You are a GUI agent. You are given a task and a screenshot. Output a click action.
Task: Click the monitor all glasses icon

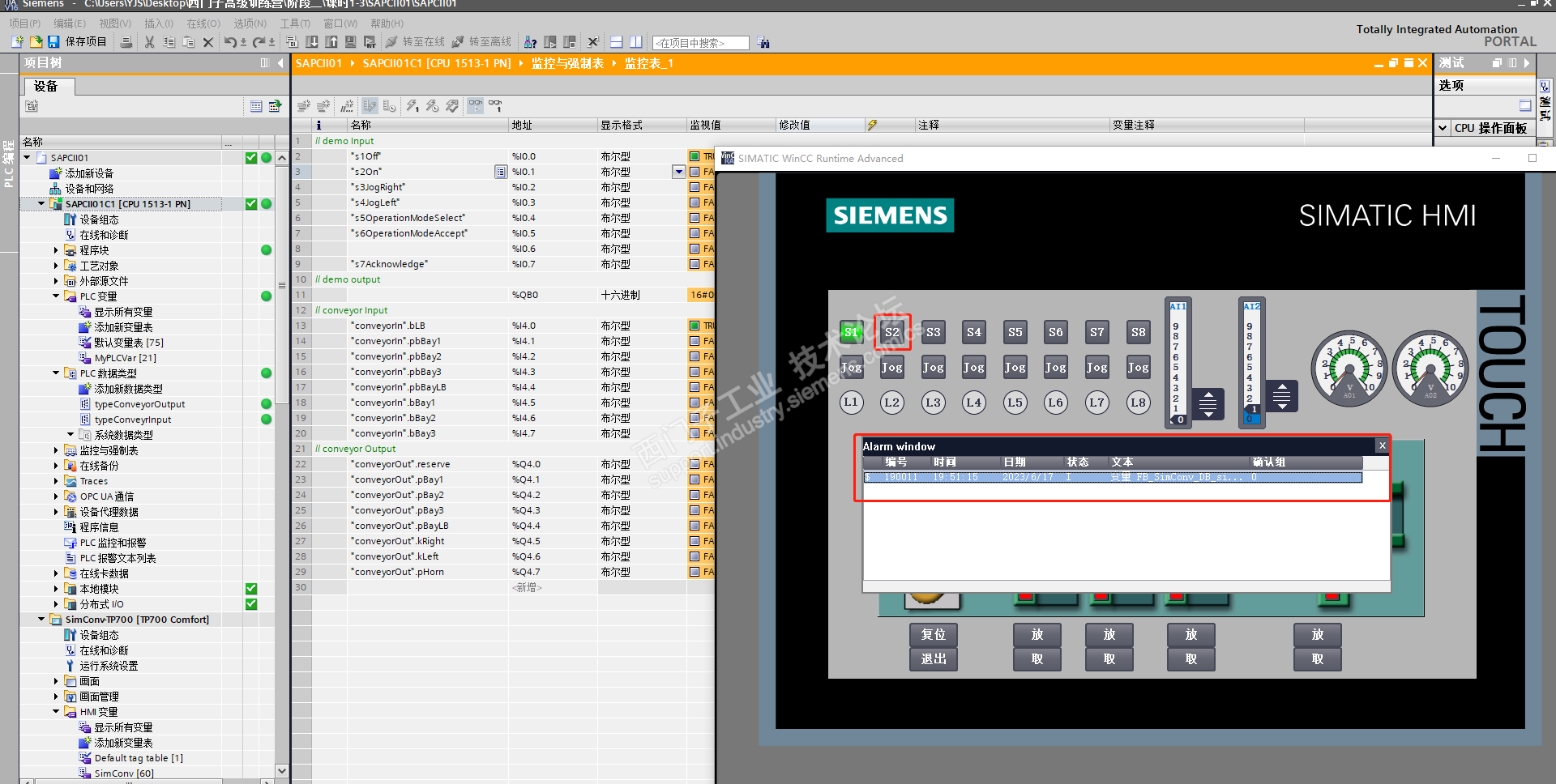click(476, 105)
